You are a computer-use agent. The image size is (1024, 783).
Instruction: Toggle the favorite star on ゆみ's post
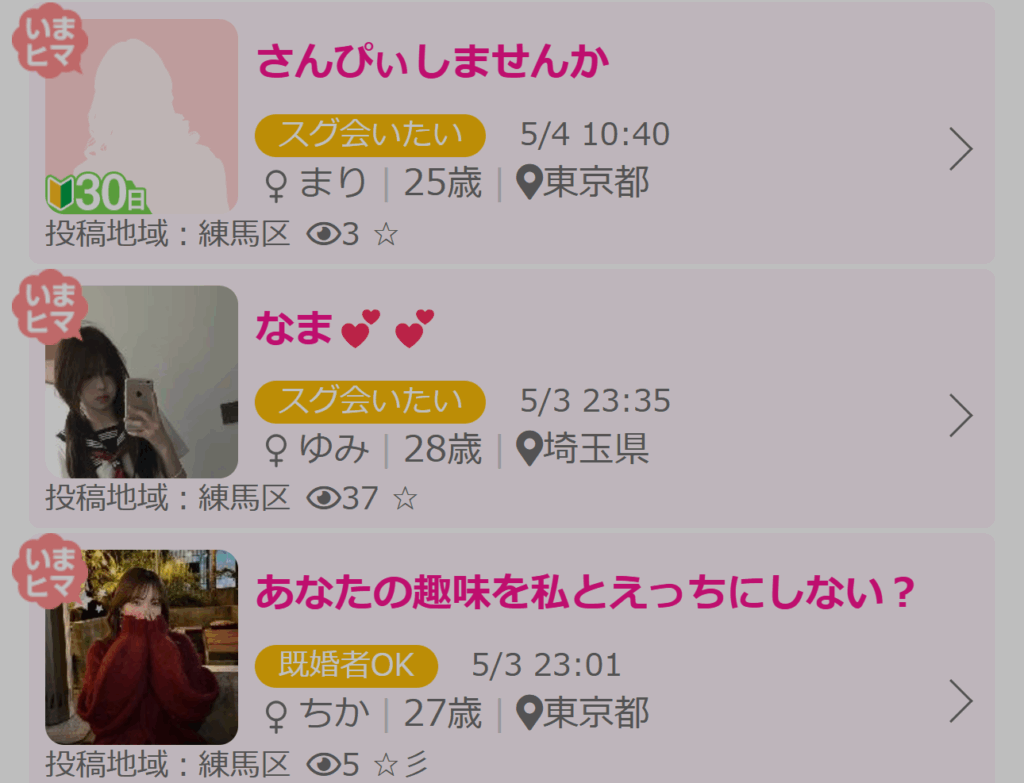tap(405, 498)
